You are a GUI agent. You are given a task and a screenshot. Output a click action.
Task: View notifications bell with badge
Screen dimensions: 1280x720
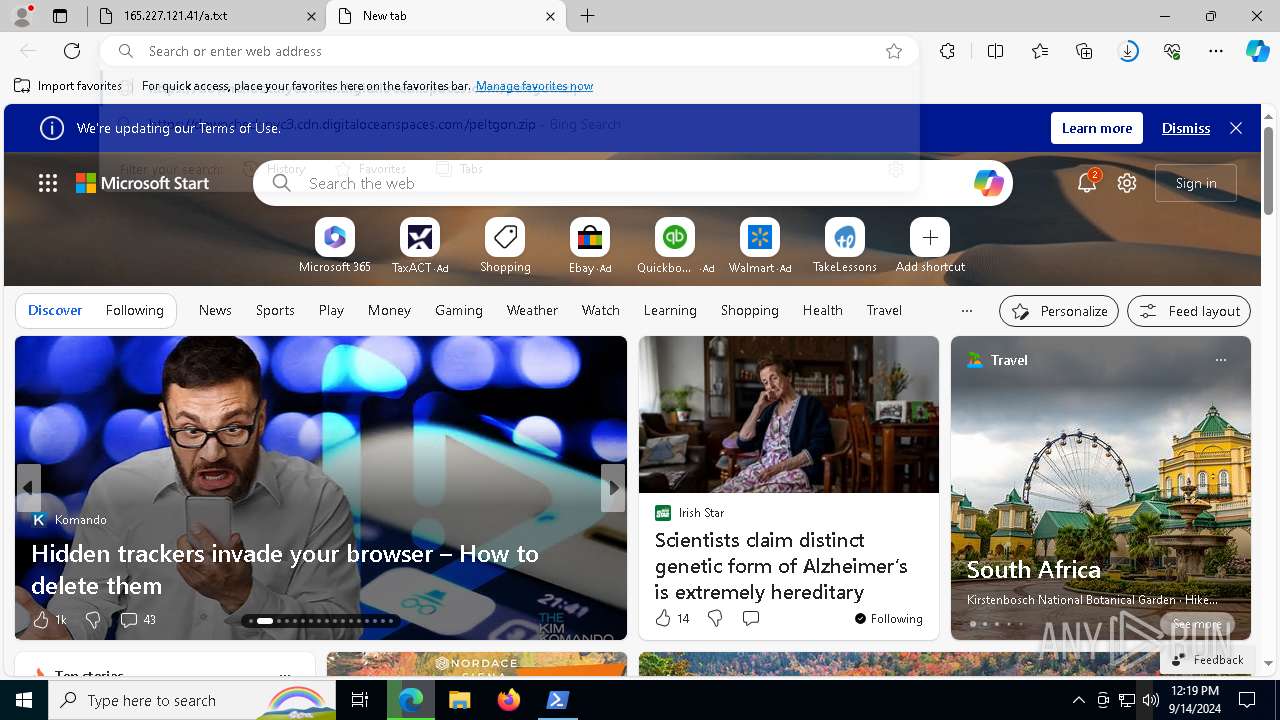click(x=1087, y=183)
